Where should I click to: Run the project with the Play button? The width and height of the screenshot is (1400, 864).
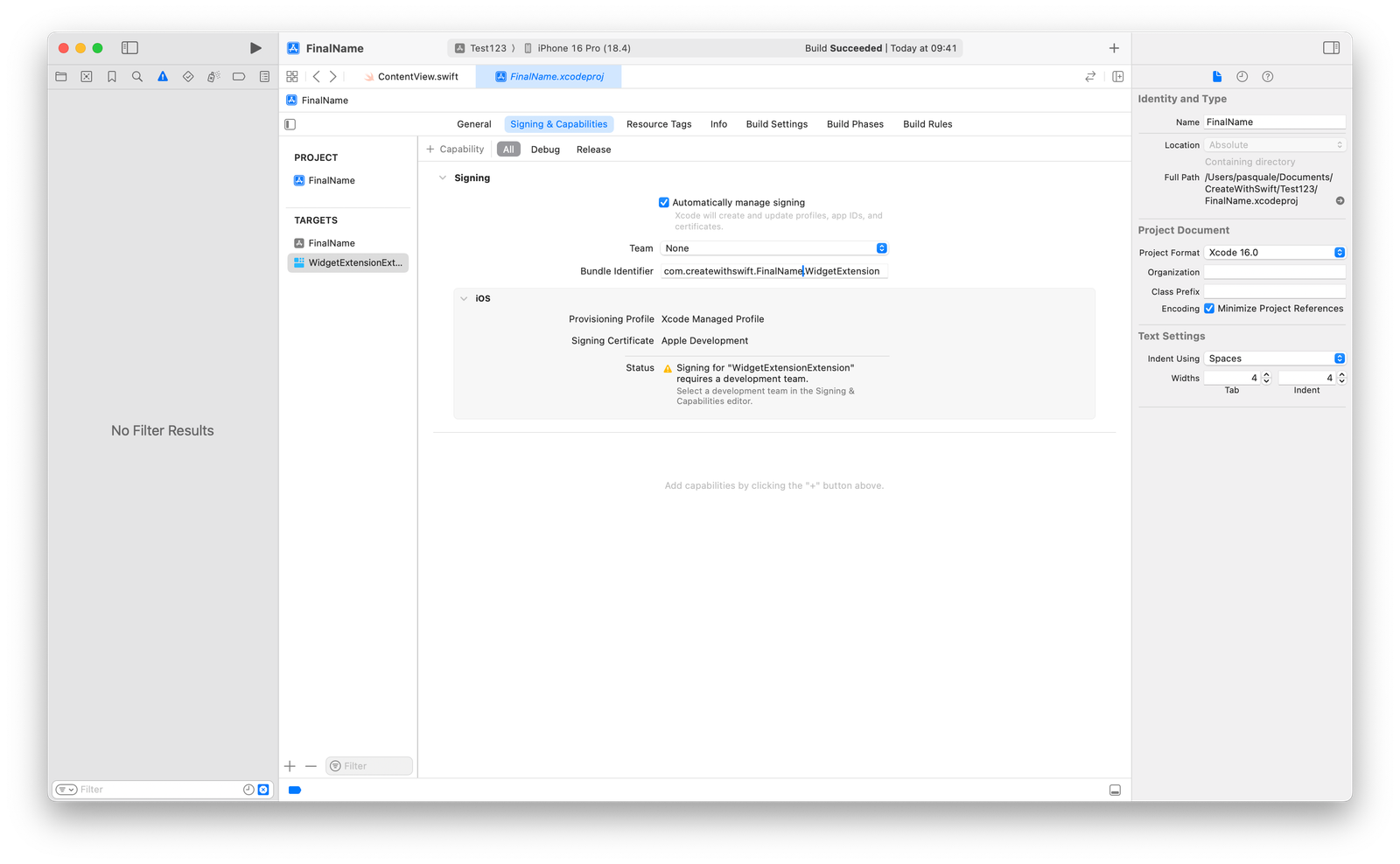[x=255, y=48]
